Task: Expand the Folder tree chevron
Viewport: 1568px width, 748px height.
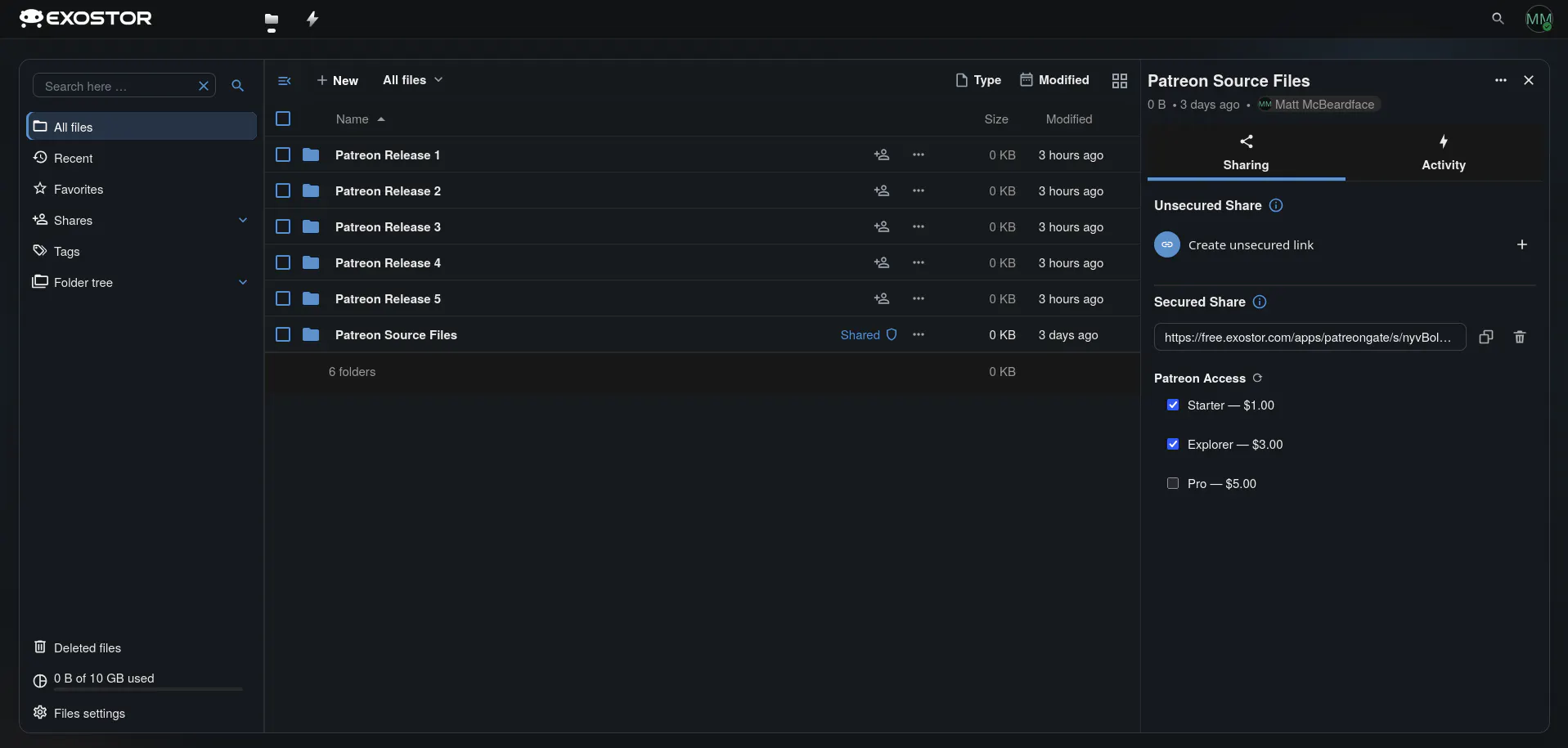Action: (x=243, y=282)
